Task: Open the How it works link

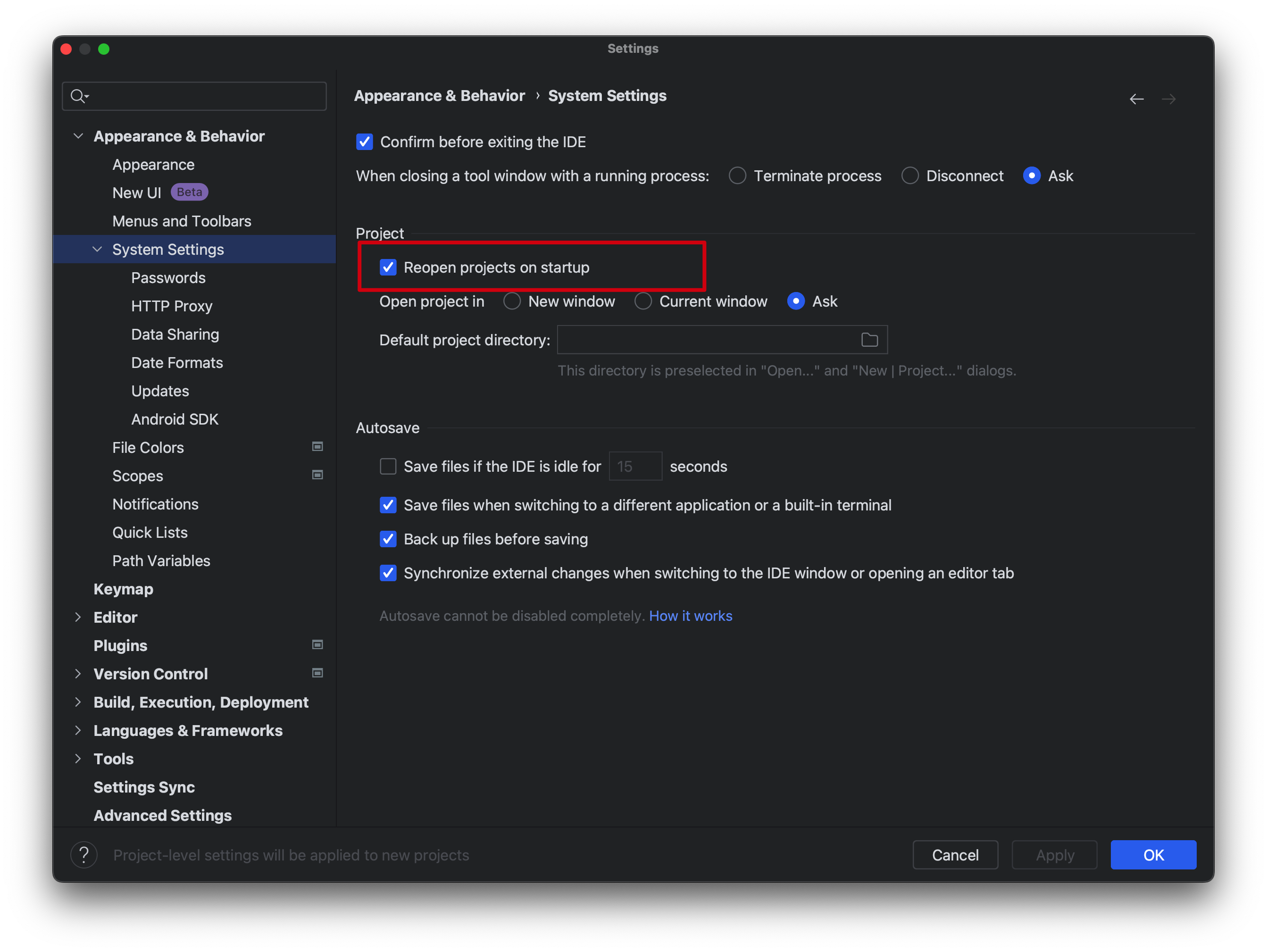Action: (x=690, y=615)
